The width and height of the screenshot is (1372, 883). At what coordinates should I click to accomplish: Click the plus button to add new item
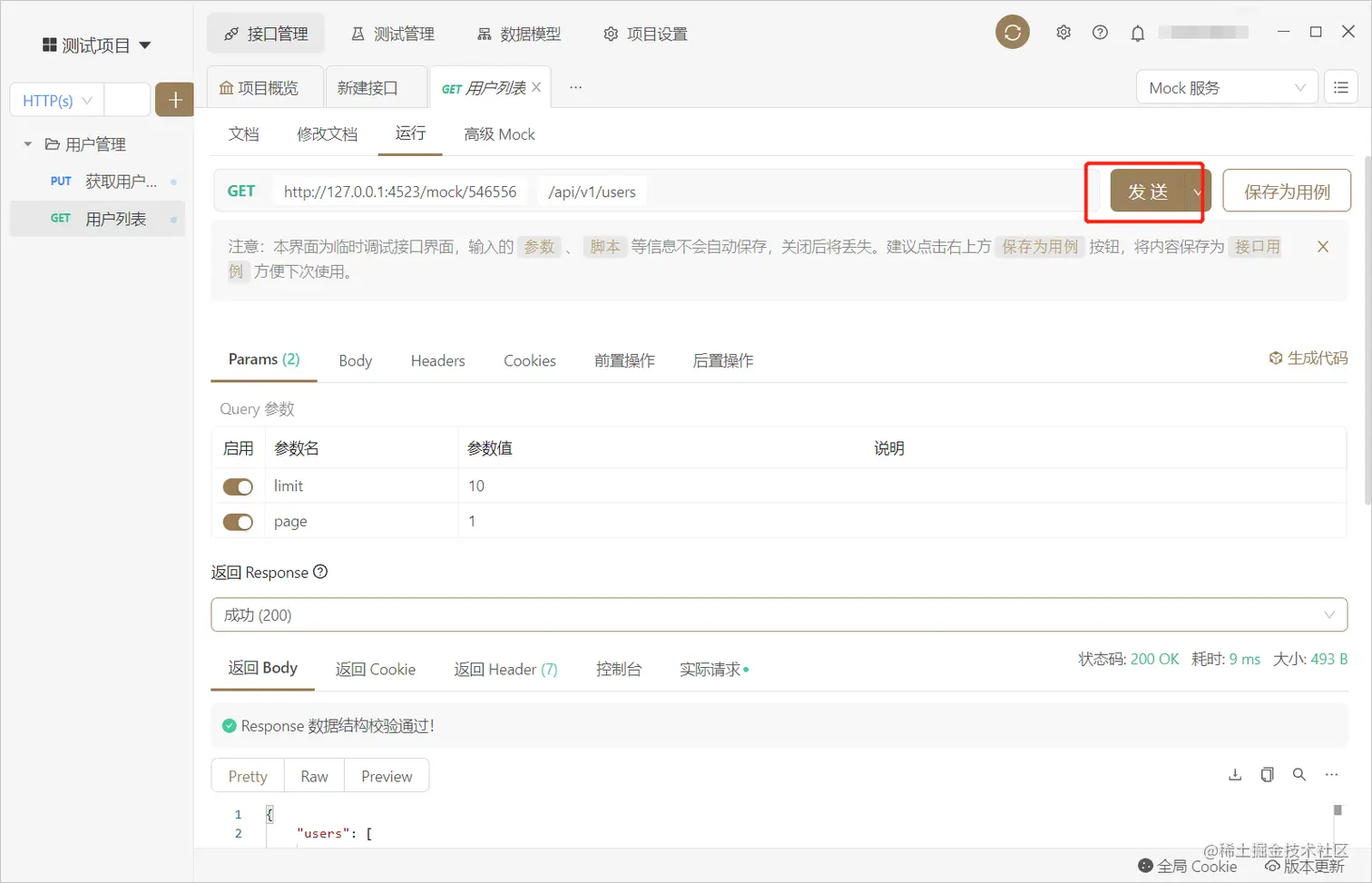point(175,100)
